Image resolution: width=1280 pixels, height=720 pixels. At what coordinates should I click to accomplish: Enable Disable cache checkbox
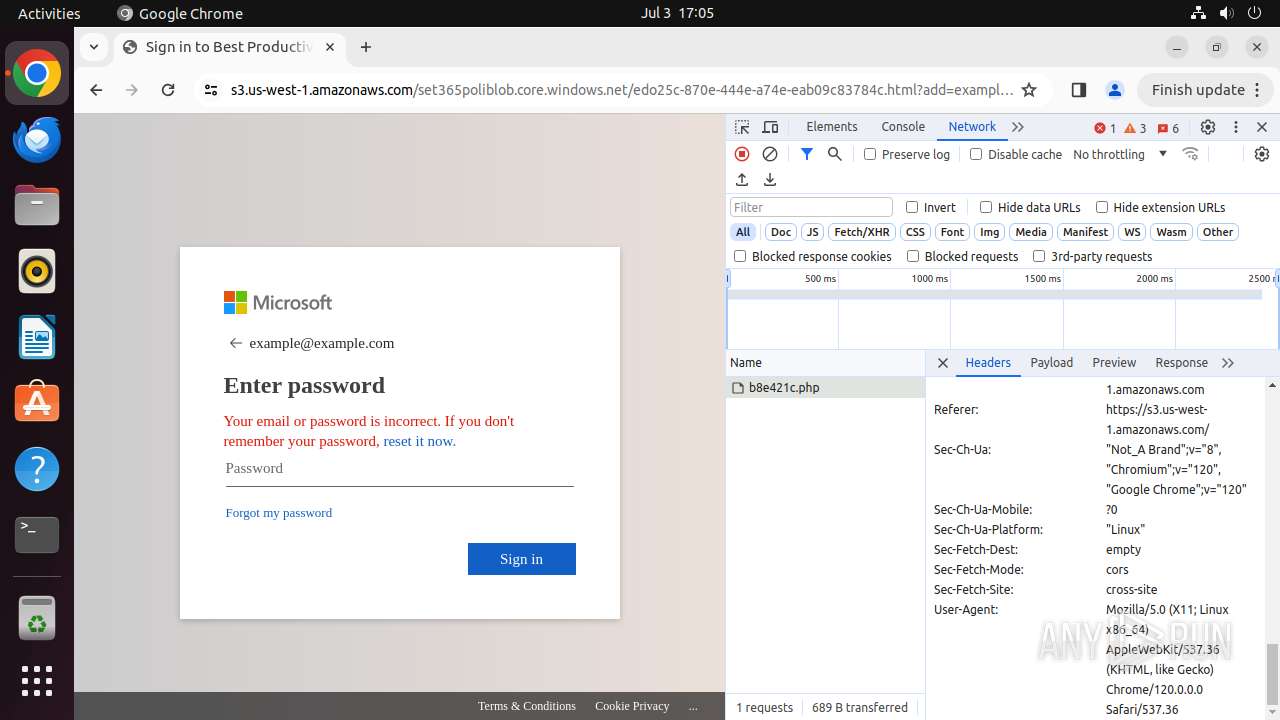tap(976, 154)
